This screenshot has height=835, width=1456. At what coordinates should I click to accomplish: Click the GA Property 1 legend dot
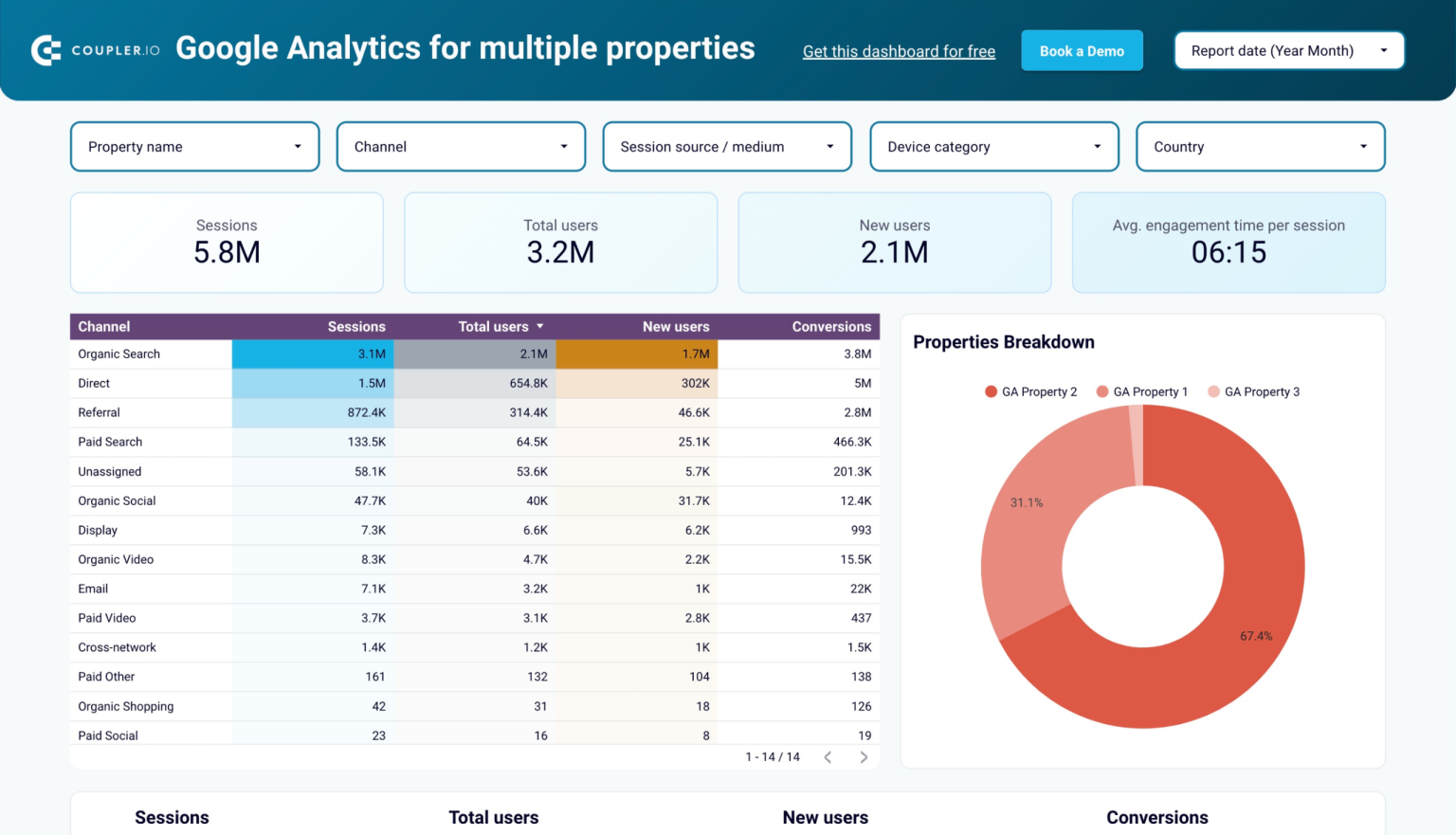tap(1101, 391)
